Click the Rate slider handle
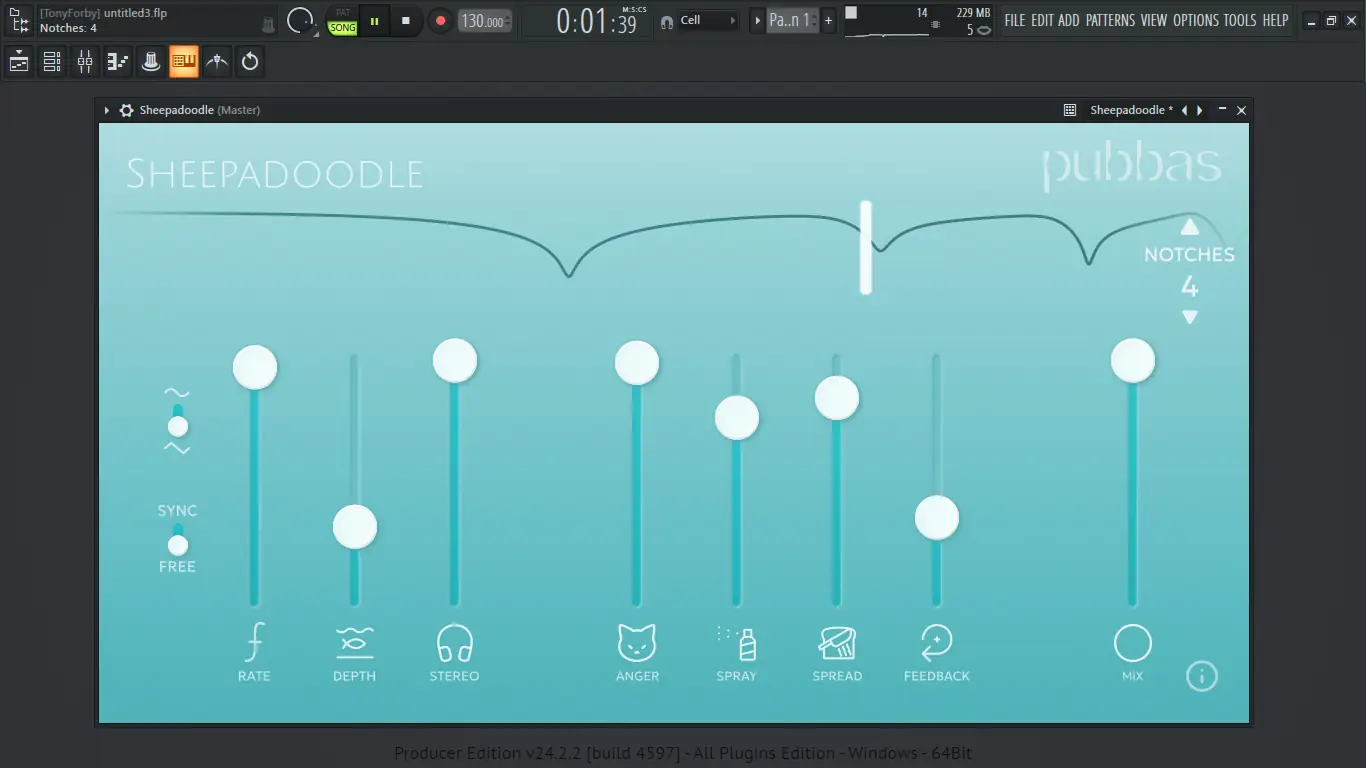The image size is (1366, 768). click(255, 367)
